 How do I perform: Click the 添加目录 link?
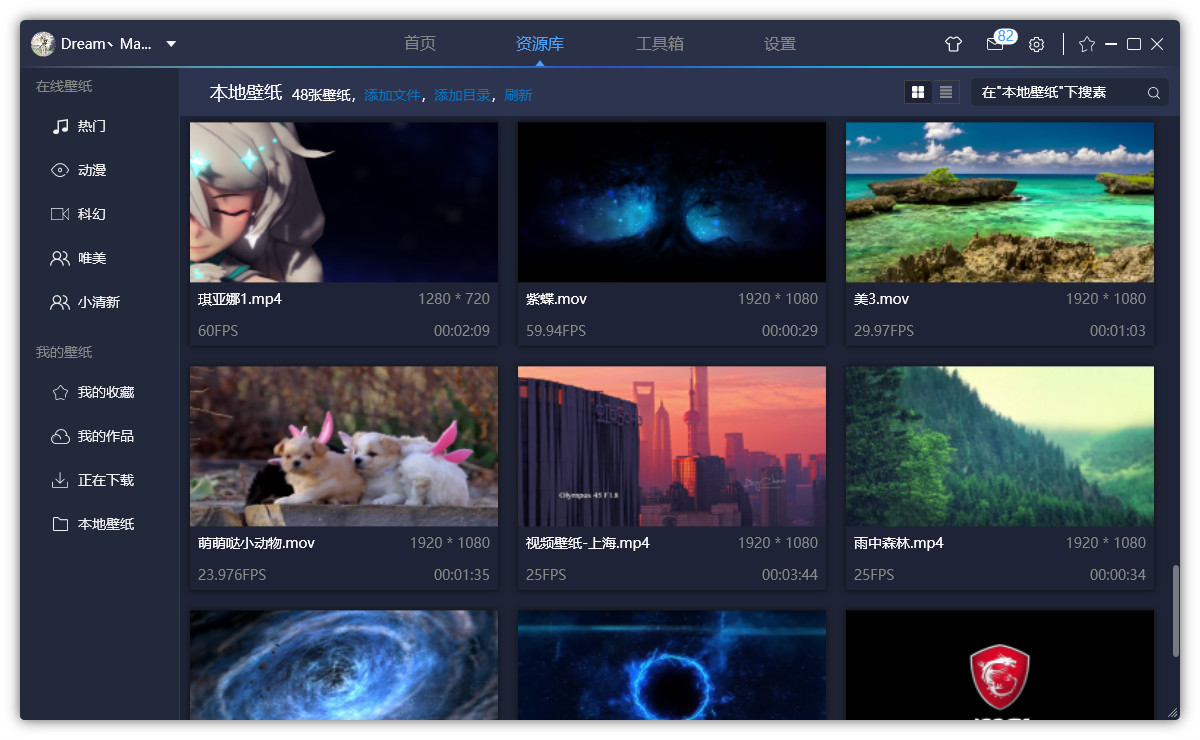(x=462, y=95)
